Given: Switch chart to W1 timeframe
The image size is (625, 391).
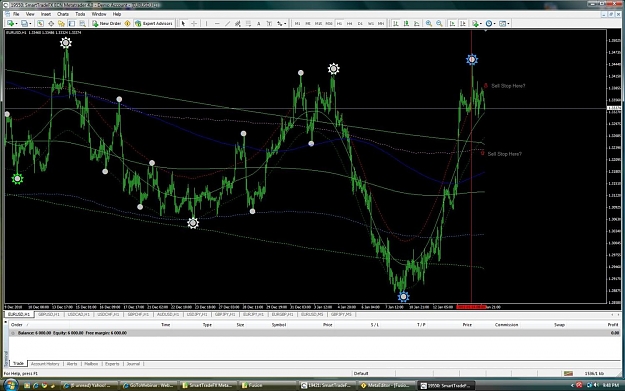Looking at the screenshot, I should coord(370,24).
